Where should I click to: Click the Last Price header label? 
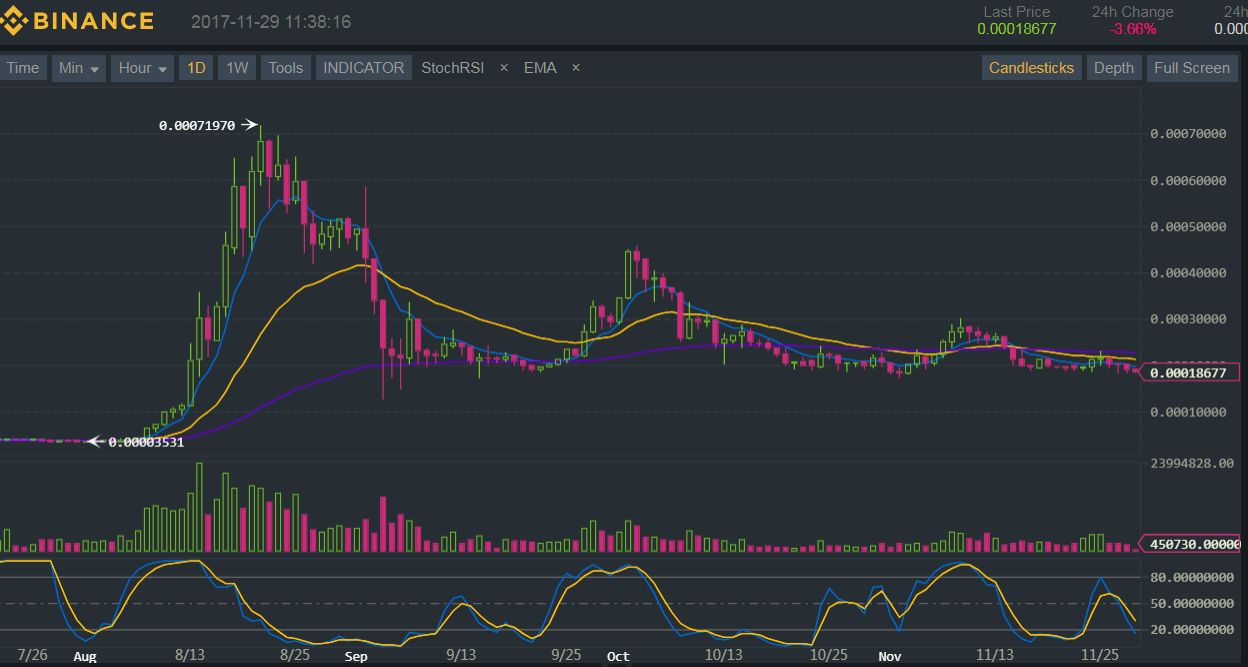point(1017,12)
